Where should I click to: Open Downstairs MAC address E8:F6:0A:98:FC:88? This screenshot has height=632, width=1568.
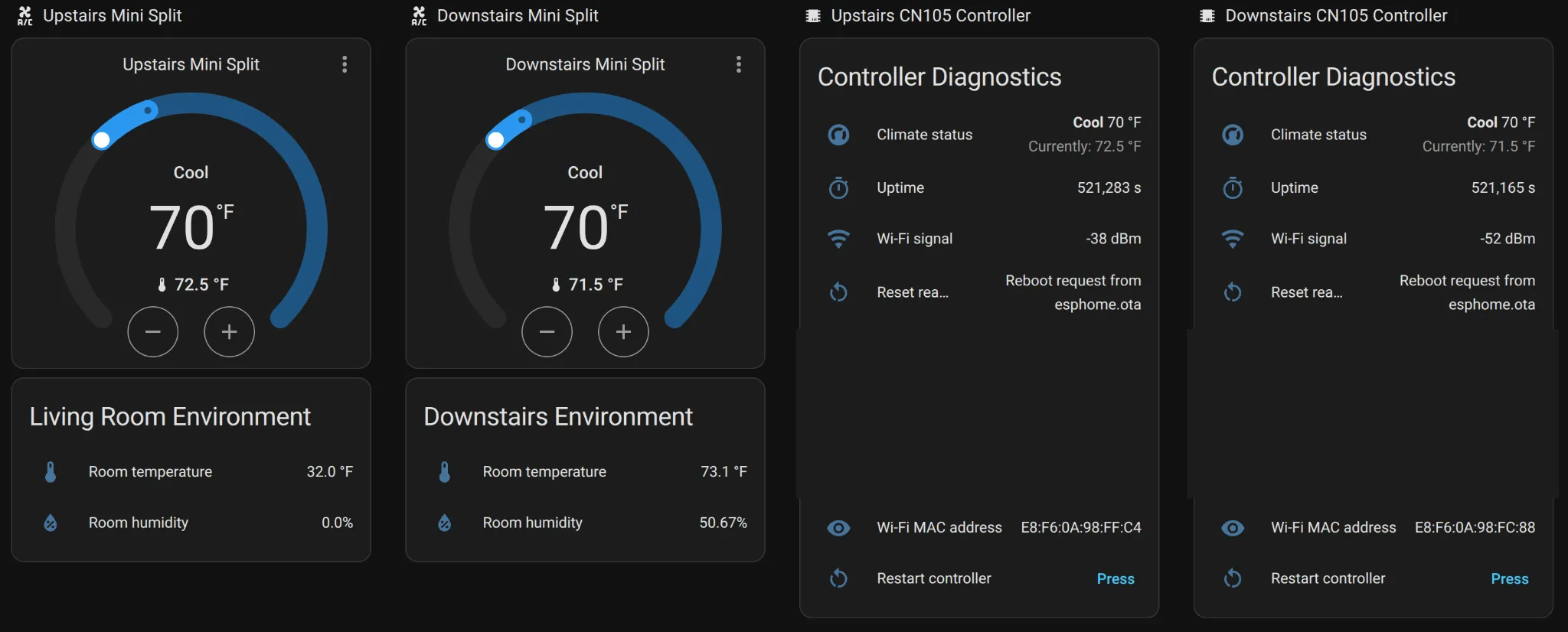pos(1475,527)
